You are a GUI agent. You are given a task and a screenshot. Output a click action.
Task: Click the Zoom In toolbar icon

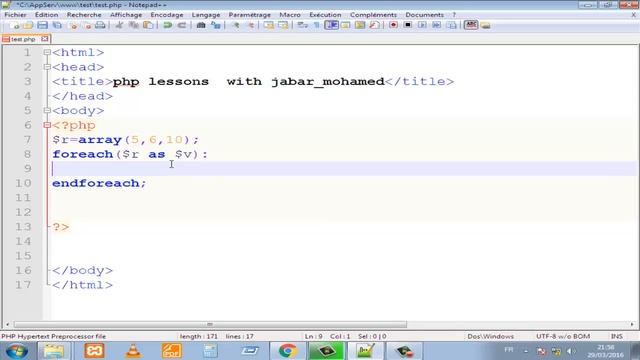coord(236,25)
